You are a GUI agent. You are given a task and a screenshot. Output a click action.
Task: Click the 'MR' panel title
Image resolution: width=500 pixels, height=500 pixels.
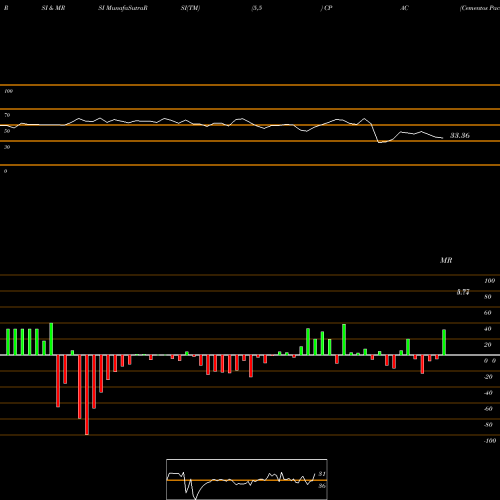[x=446, y=260]
